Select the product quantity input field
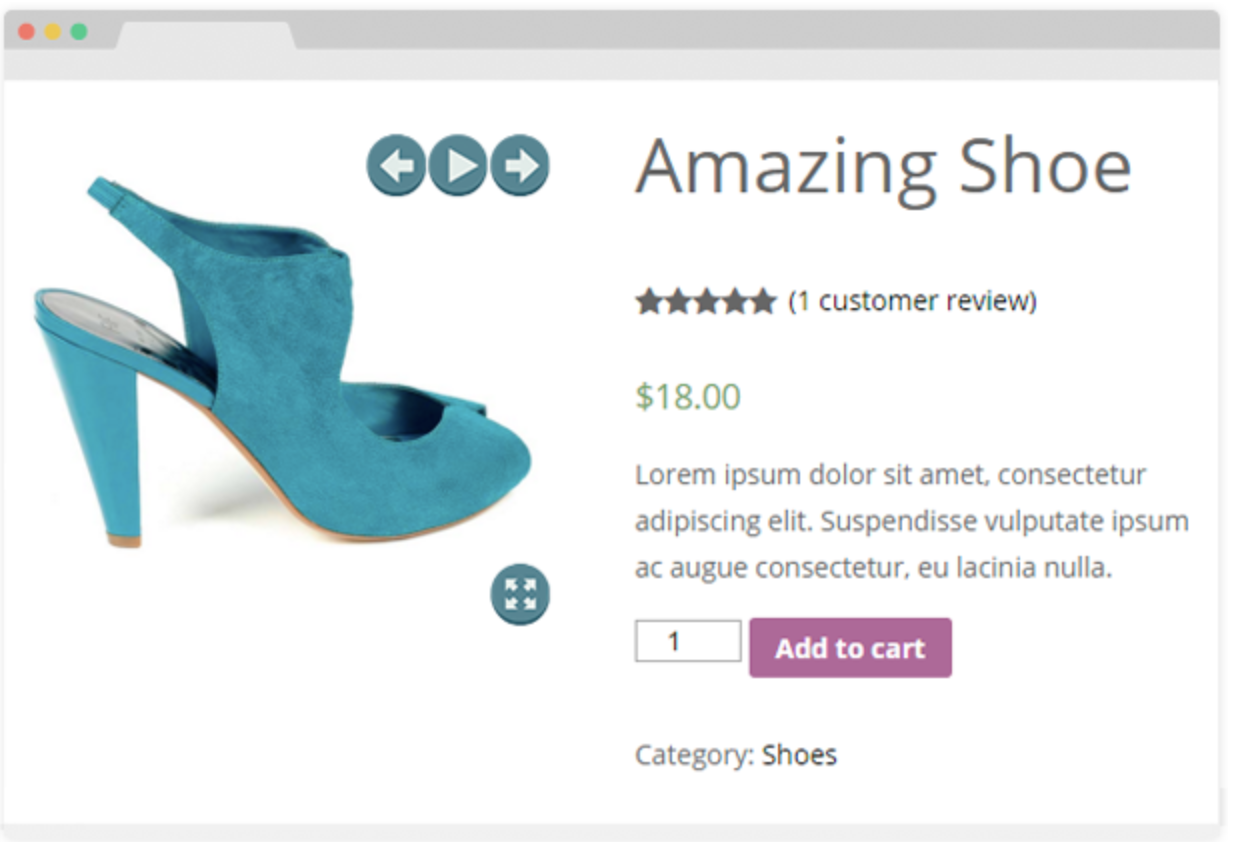 [688, 641]
